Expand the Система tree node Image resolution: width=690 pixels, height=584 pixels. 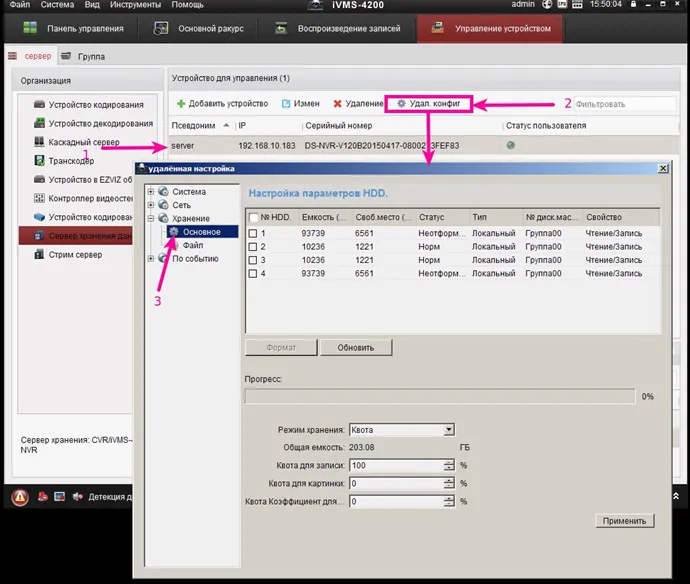(151, 192)
